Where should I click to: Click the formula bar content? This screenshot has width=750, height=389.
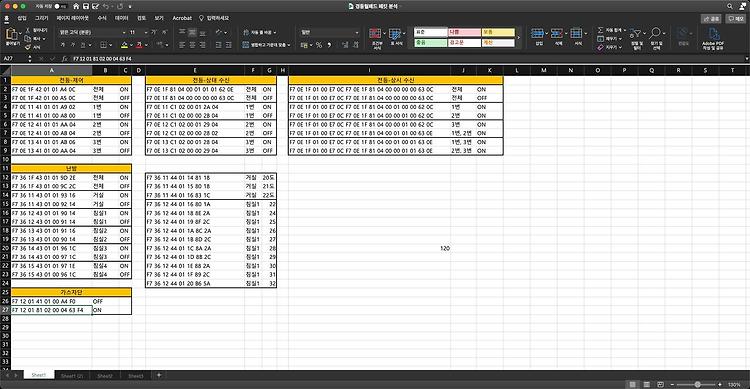click(102, 58)
